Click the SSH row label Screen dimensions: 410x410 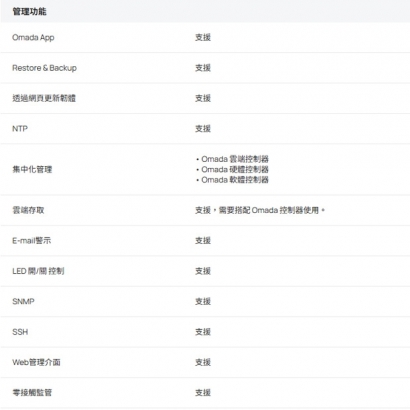[20, 332]
